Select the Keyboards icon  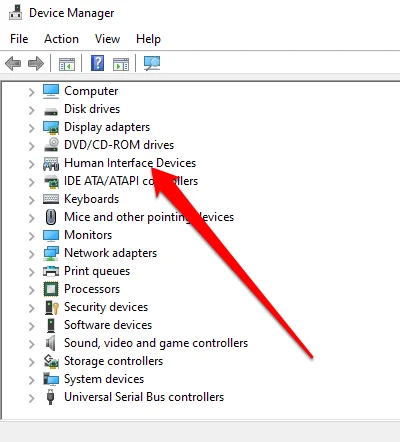[x=51, y=199]
